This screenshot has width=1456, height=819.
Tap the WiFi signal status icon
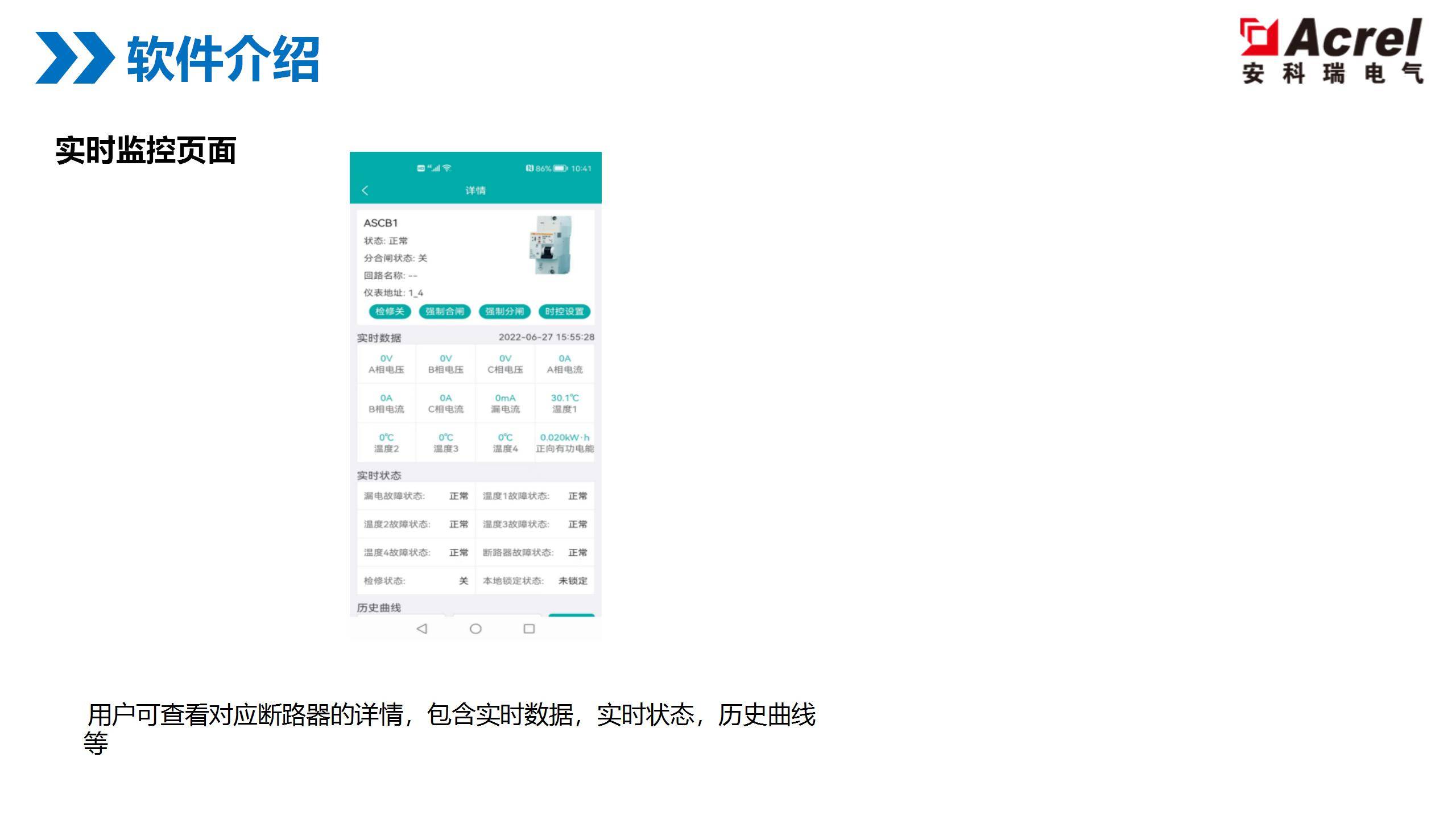click(x=447, y=168)
